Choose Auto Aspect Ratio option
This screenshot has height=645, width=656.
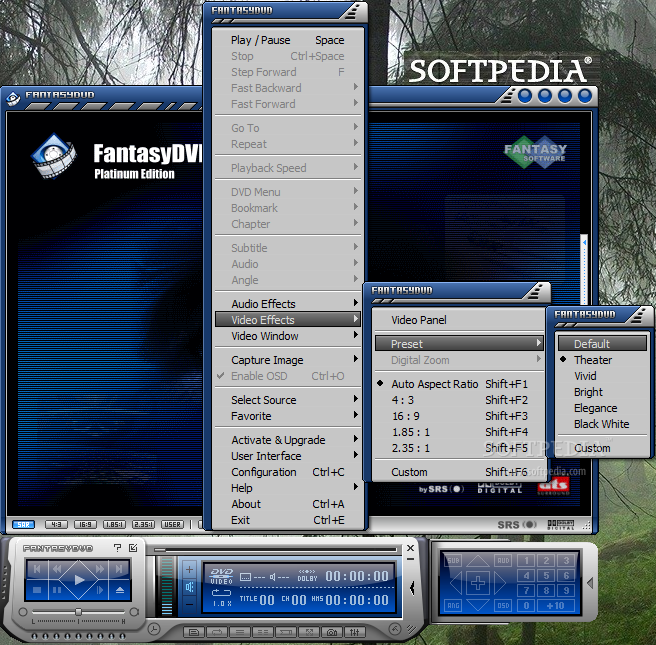435,384
